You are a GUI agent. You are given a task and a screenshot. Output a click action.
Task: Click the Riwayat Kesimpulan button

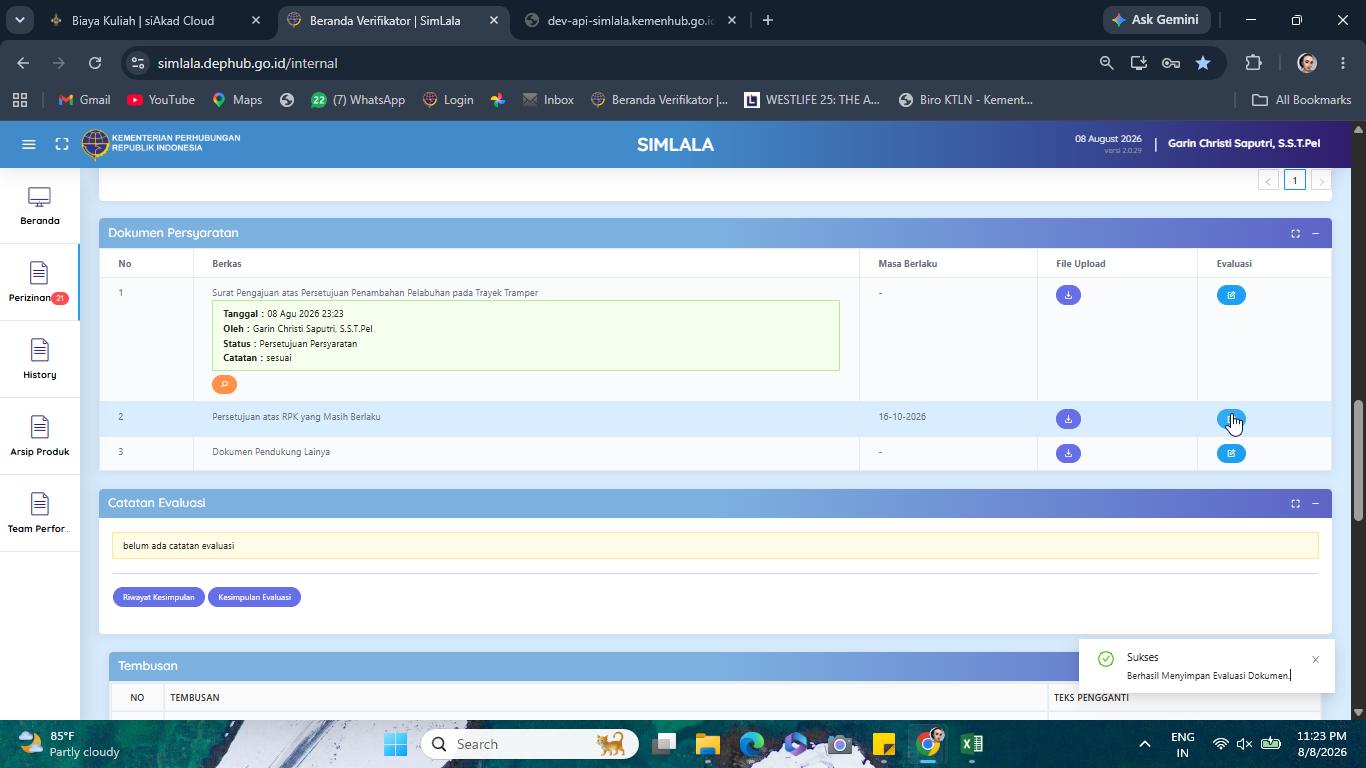coord(158,597)
